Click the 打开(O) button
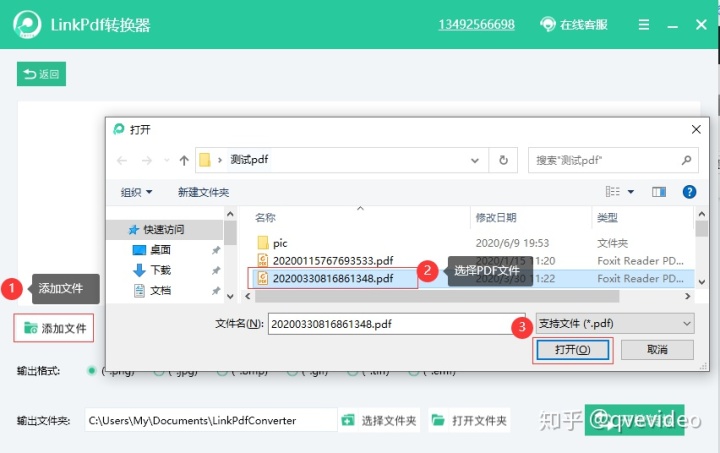Screen dimensions: 720x453 [x=572, y=350]
